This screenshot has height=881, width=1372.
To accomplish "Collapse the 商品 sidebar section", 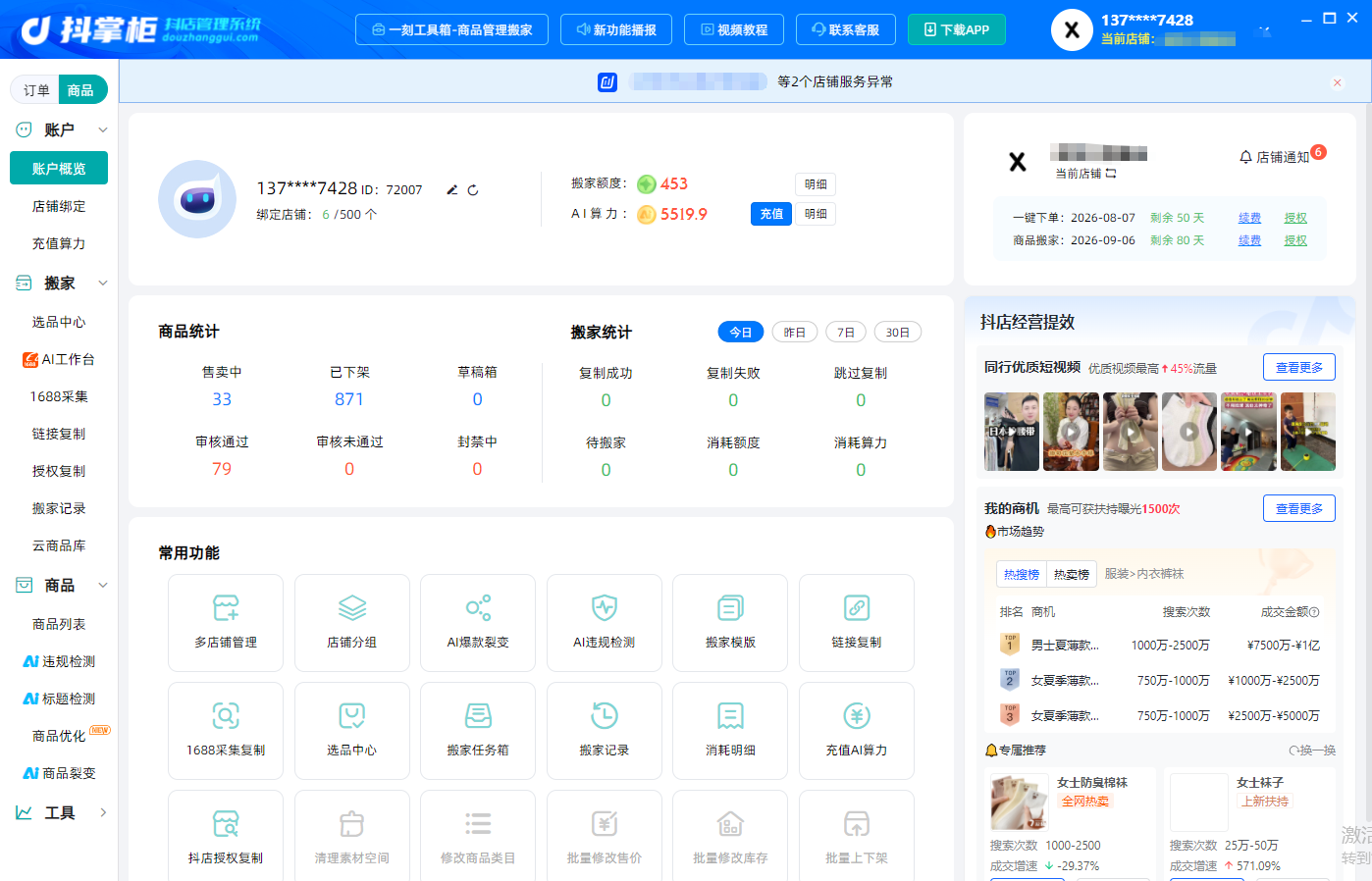I will coord(103,585).
